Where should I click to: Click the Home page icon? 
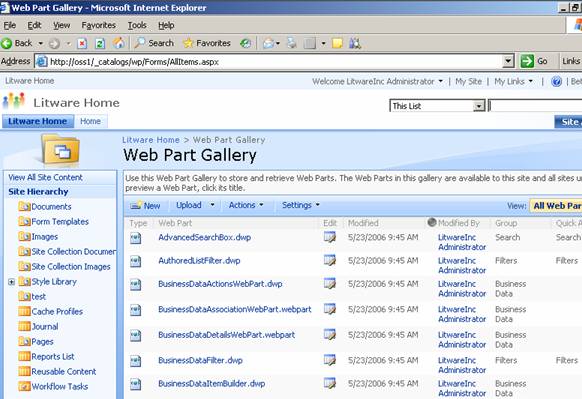(119, 43)
